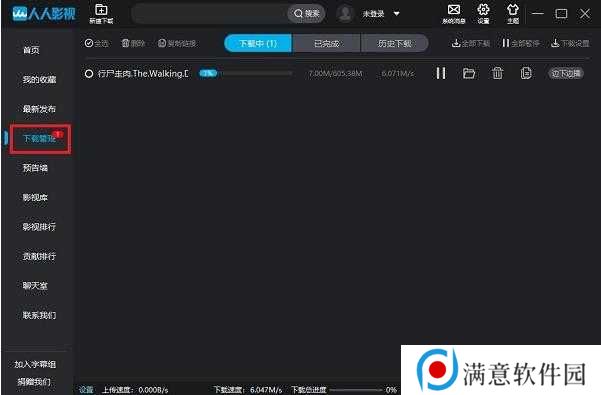Click the 边下边播 play-while-downloading button
The height and width of the screenshot is (395, 601).
pyautogui.click(x=566, y=73)
